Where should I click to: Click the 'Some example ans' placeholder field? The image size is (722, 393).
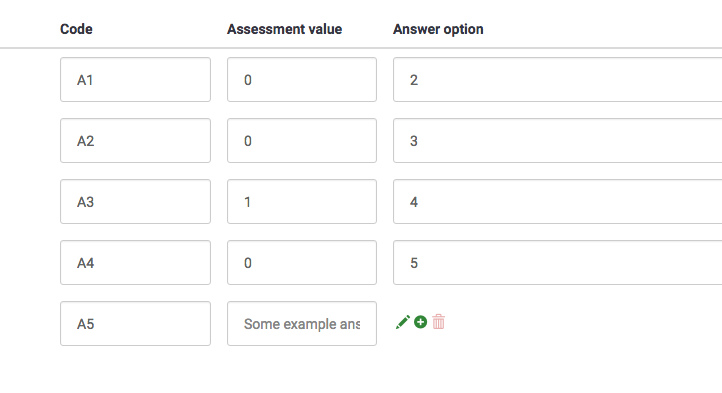[302, 323]
